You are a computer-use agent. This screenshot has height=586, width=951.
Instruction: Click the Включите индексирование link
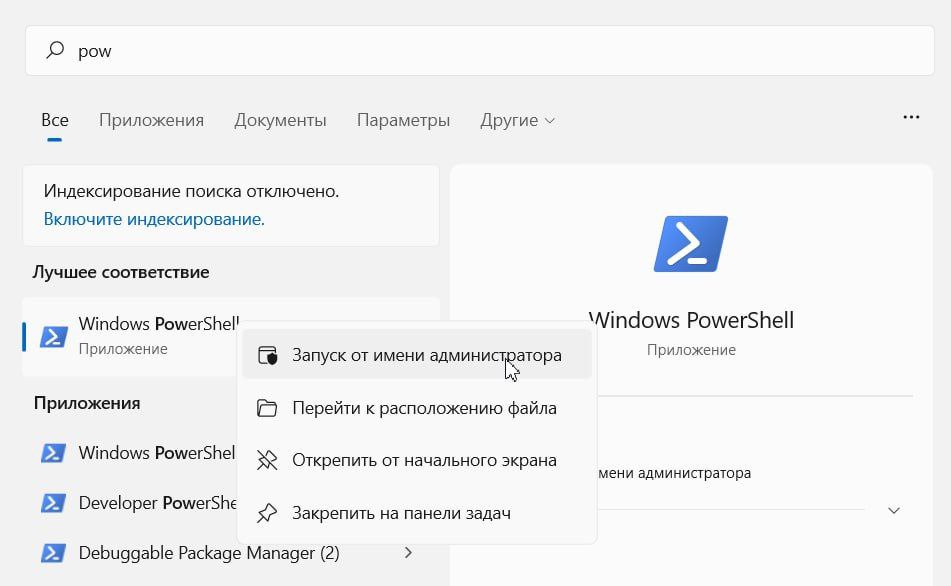154,218
